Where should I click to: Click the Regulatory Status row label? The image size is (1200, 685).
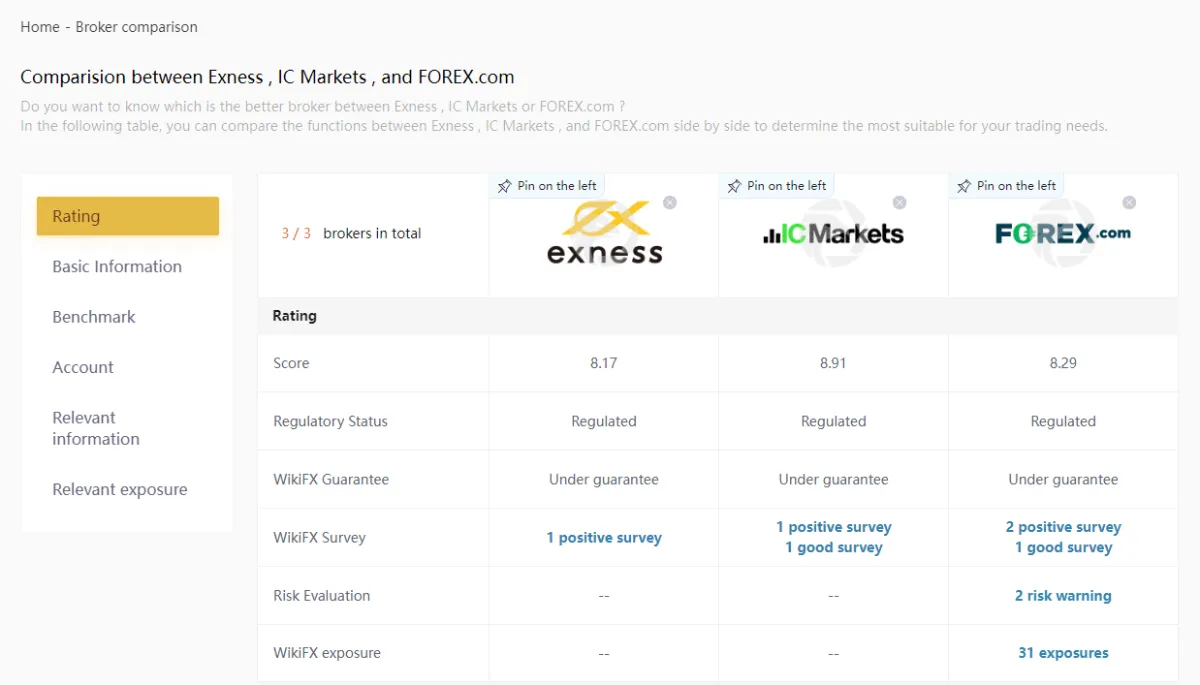tap(330, 421)
